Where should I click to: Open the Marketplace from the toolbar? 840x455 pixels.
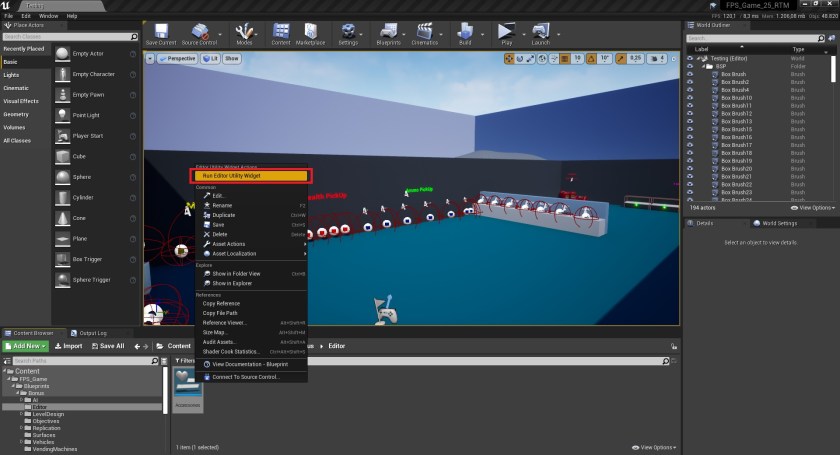tap(312, 33)
